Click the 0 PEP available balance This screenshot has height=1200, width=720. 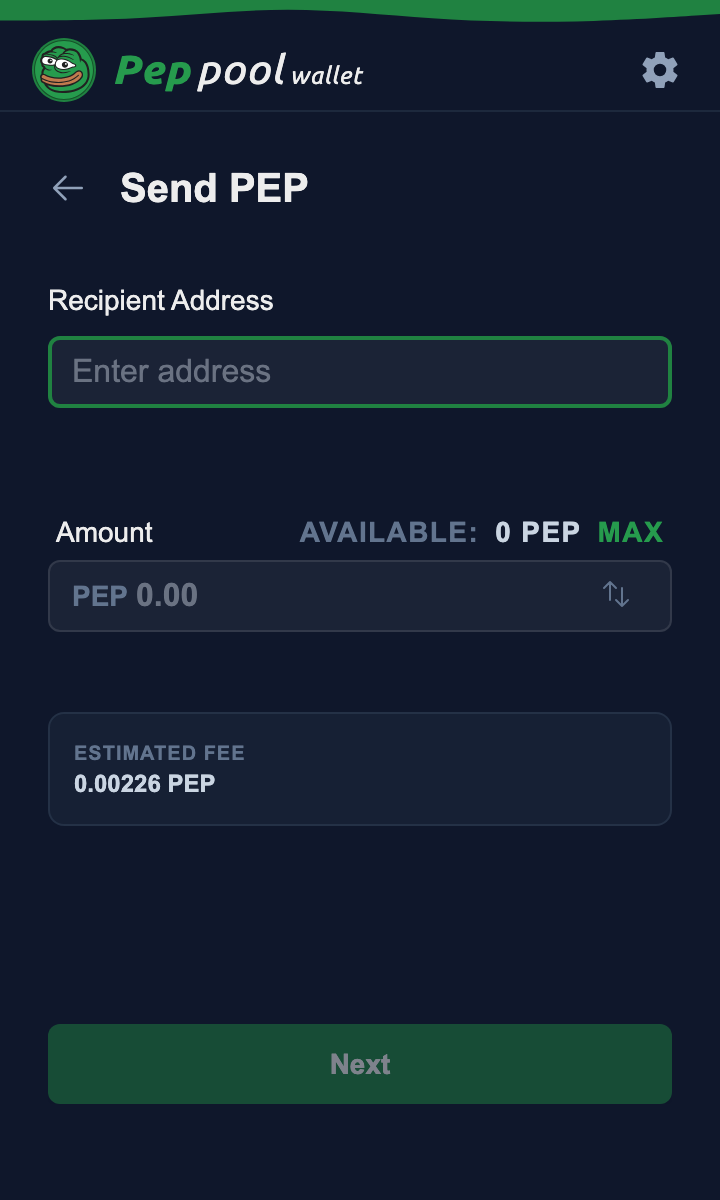coord(537,532)
